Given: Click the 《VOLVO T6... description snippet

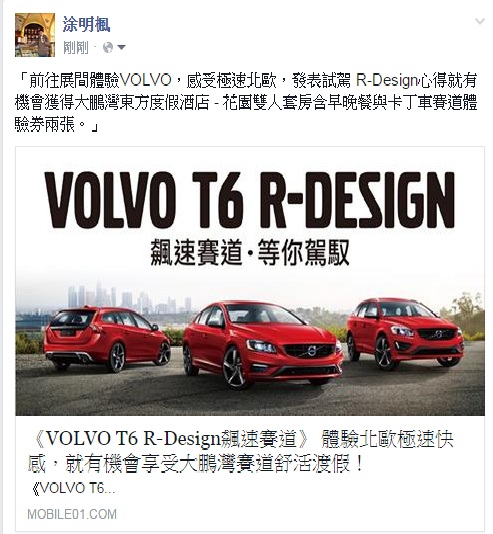Looking at the screenshot, I should click(x=73, y=488).
